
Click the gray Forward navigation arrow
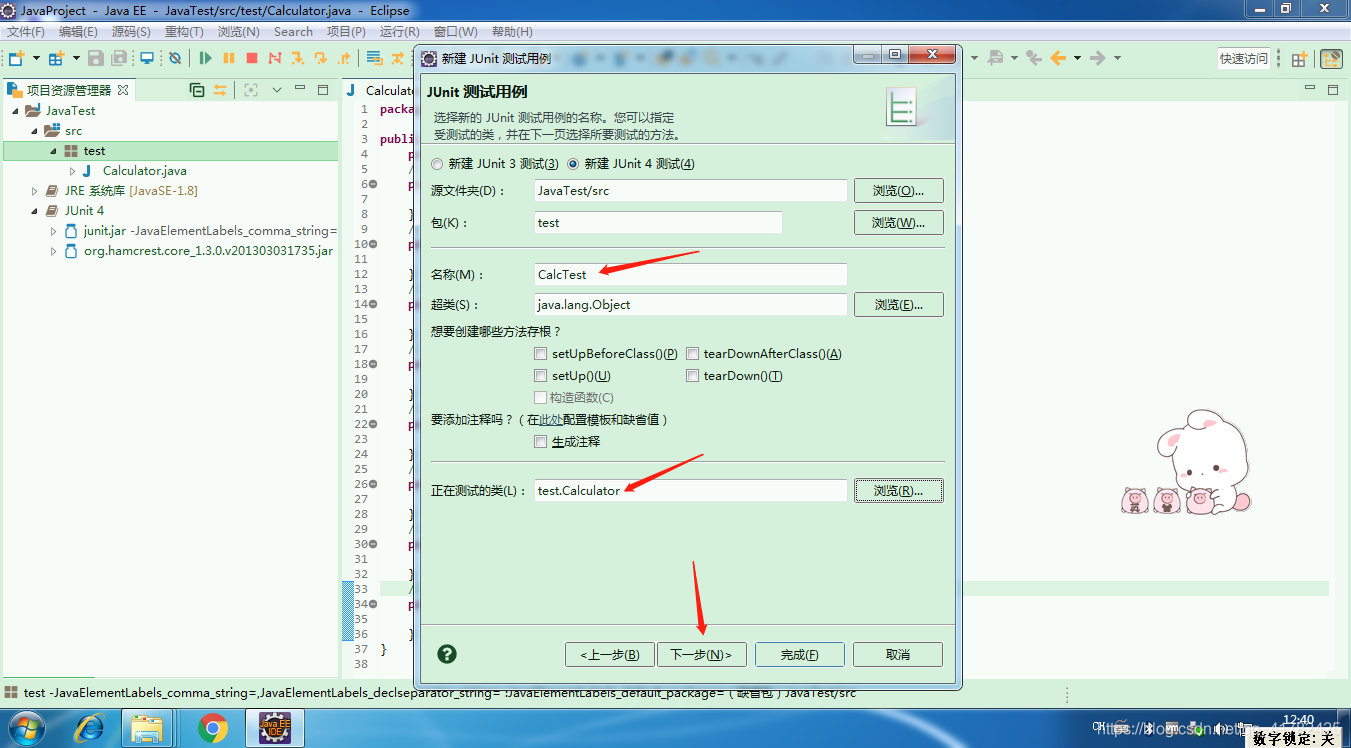point(1097,58)
